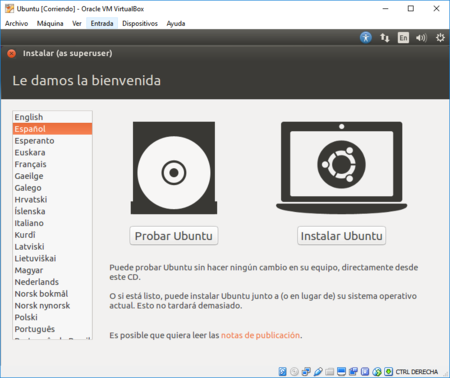This screenshot has height=378, width=450.
Task: Click the USB devices status icon
Action: click(x=318, y=371)
